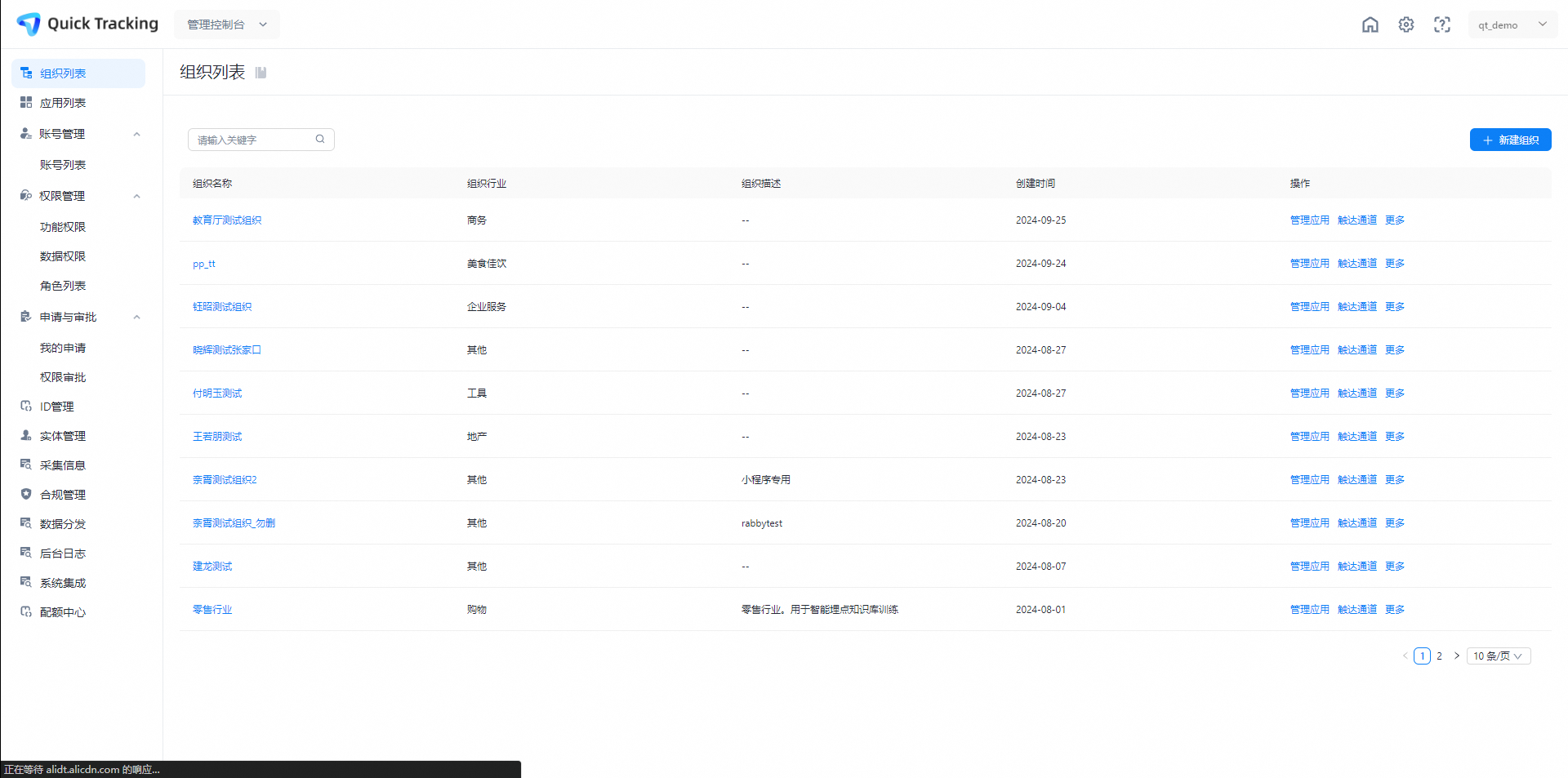The width and height of the screenshot is (1568, 778).
Task: Click the 数据分发 icon
Action: pyautogui.click(x=26, y=523)
